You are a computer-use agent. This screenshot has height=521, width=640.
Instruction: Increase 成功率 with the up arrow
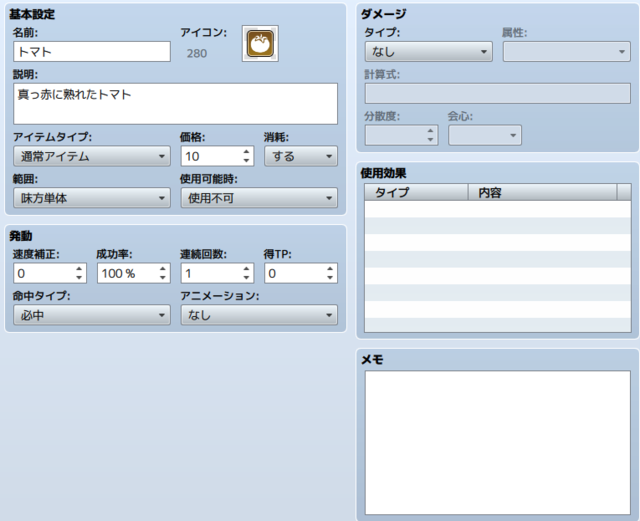[x=163, y=269]
